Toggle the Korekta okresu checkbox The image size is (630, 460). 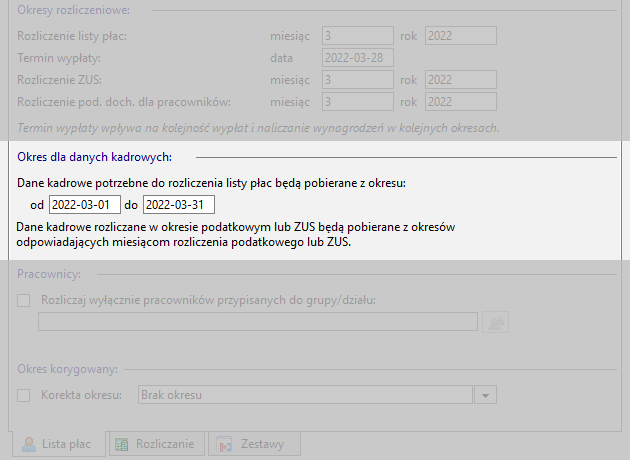pyautogui.click(x=25, y=395)
